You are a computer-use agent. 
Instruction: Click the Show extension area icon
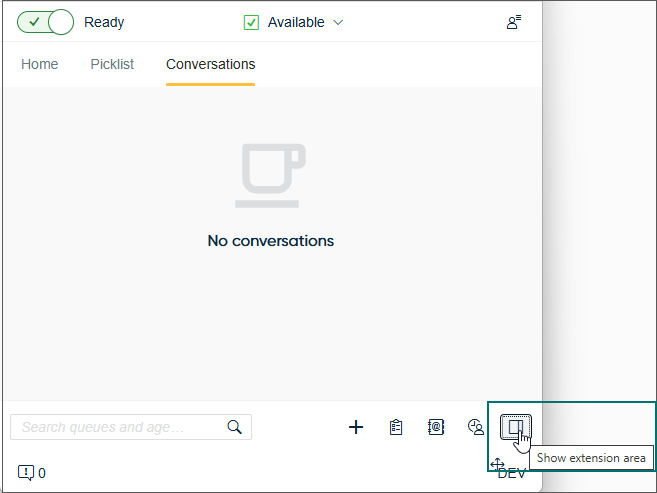pos(515,427)
